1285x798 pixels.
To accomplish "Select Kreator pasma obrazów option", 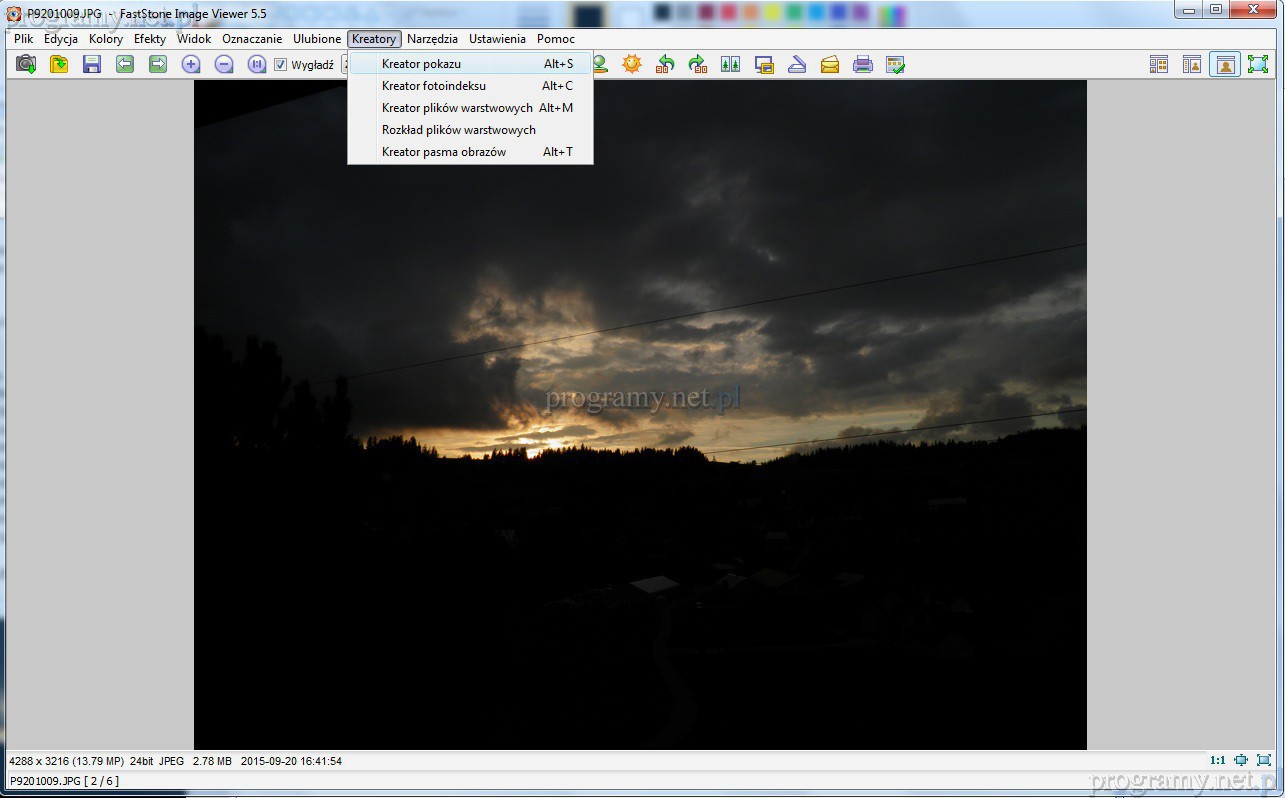I will point(443,152).
